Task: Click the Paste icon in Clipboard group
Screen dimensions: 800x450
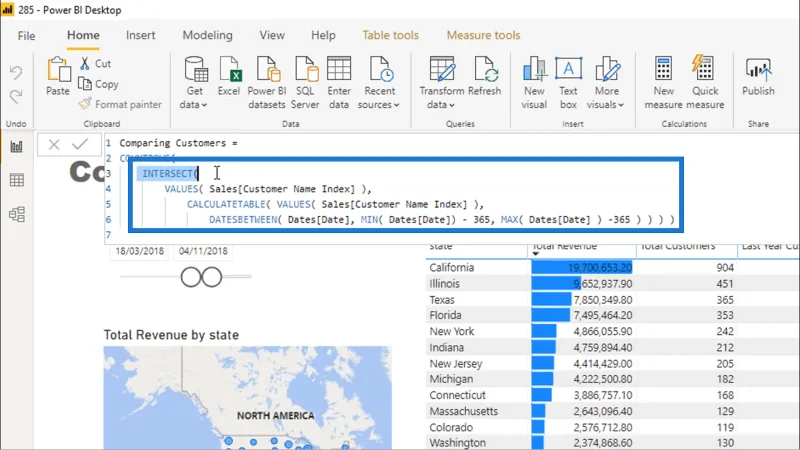Action: pyautogui.click(x=58, y=69)
